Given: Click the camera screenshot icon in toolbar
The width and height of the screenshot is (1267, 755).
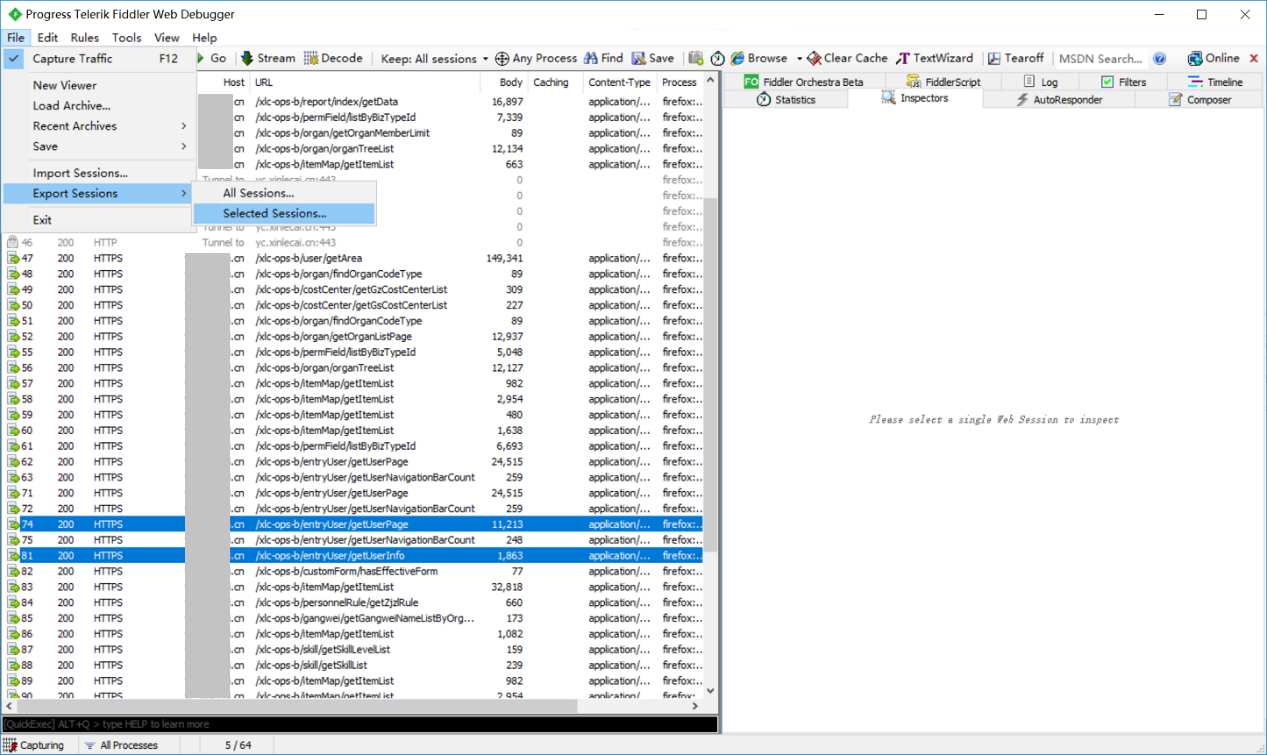Looking at the screenshot, I should click(x=696, y=59).
